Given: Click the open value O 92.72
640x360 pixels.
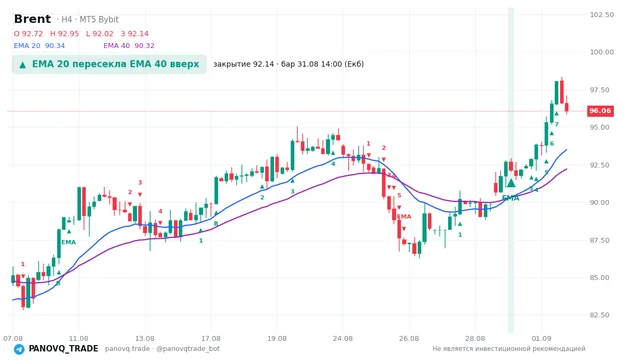Looking at the screenshot, I should 28,34.
